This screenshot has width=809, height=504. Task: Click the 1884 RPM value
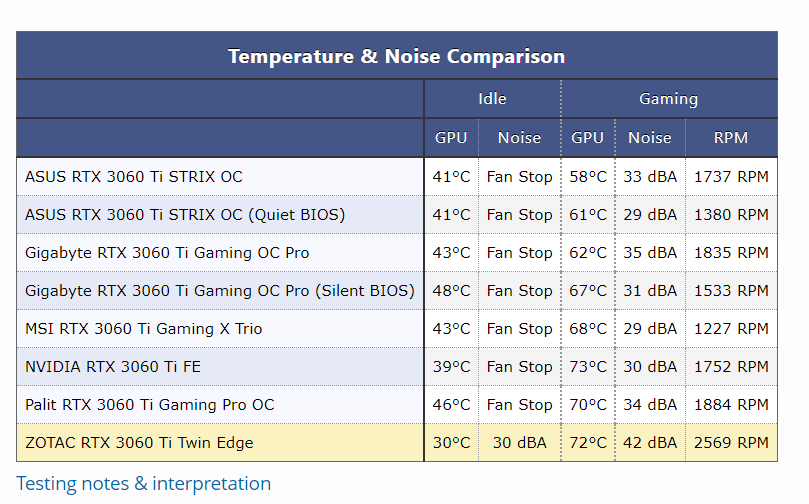(x=731, y=405)
